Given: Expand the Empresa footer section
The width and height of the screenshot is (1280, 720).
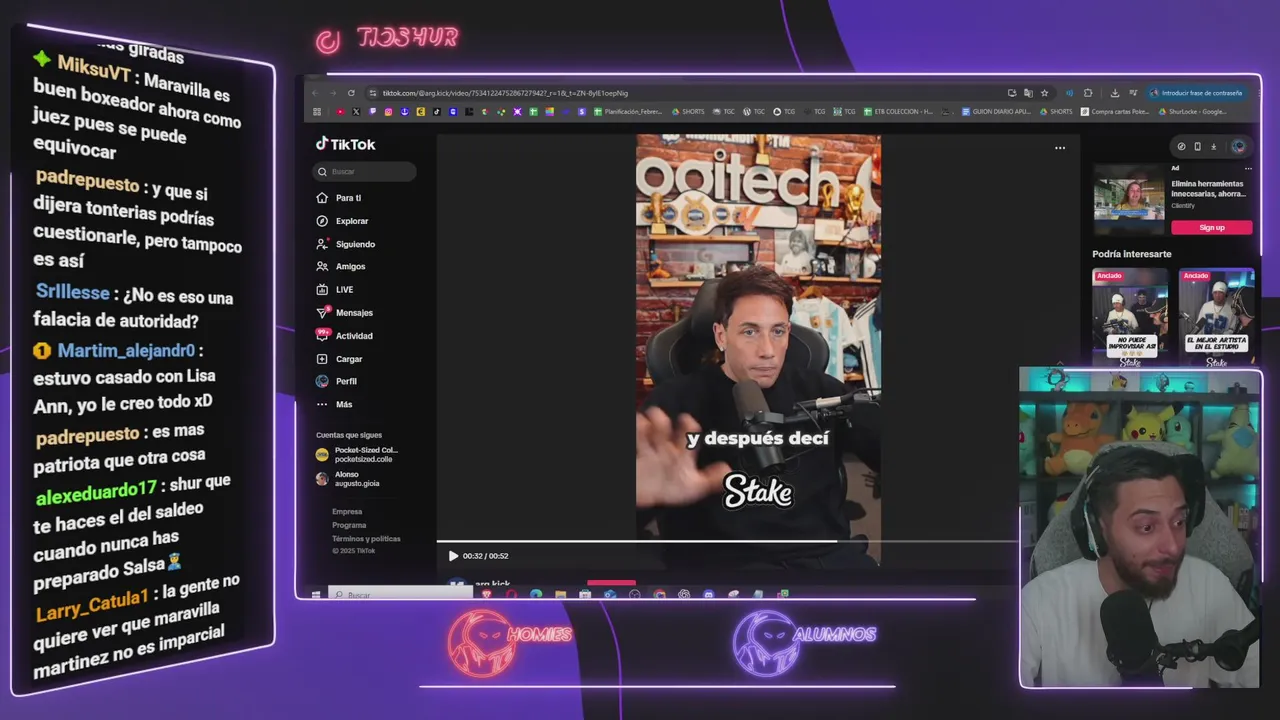Looking at the screenshot, I should click(347, 512).
